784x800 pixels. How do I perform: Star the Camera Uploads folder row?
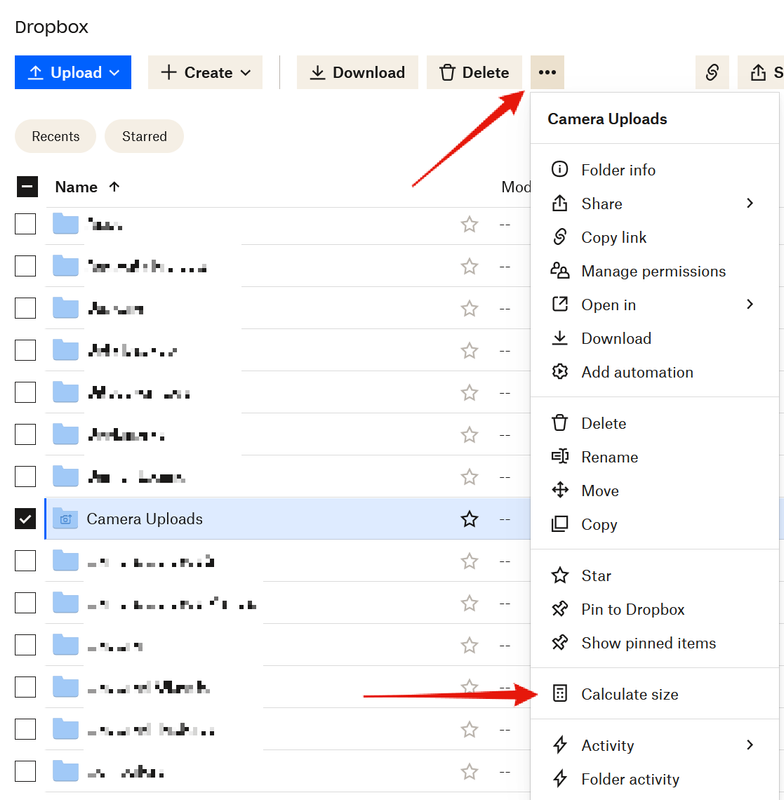[469, 519]
